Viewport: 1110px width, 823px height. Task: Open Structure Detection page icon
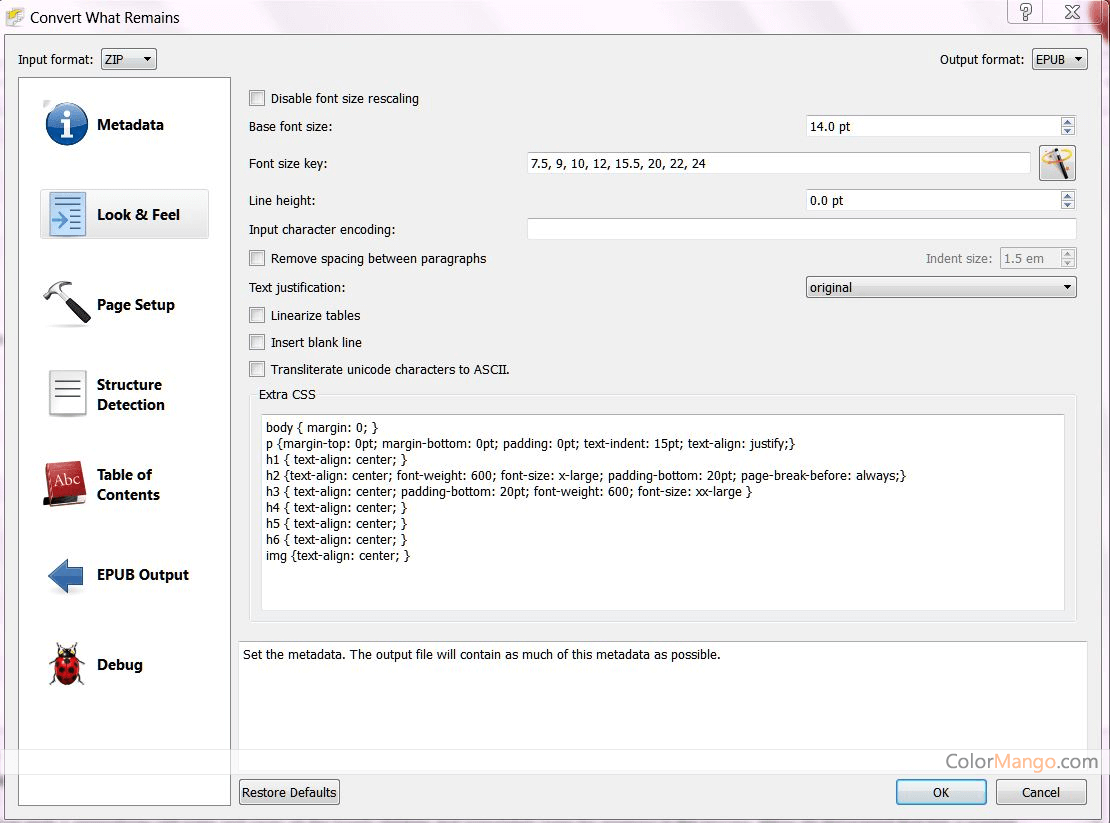tap(67, 394)
